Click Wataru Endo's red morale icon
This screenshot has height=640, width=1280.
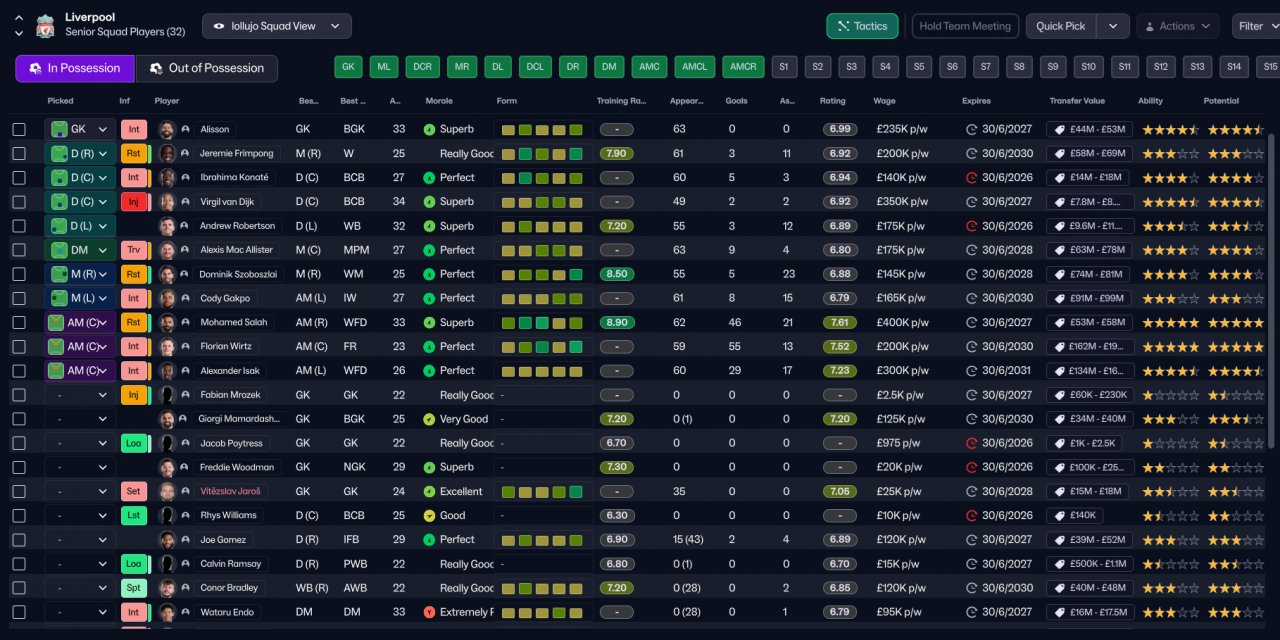click(429, 612)
